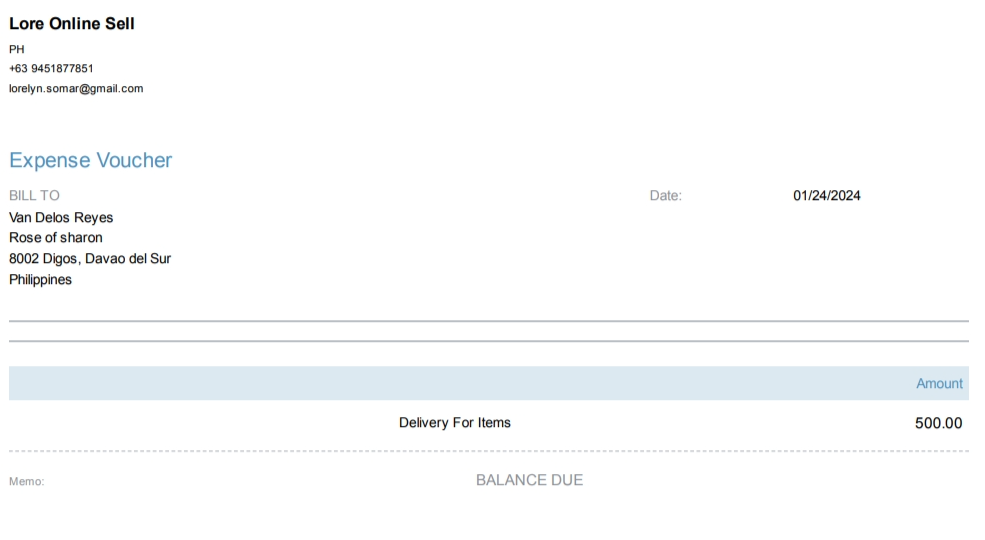Viewport: 985px width, 540px height.
Task: Click the Amount column header
Action: (939, 384)
